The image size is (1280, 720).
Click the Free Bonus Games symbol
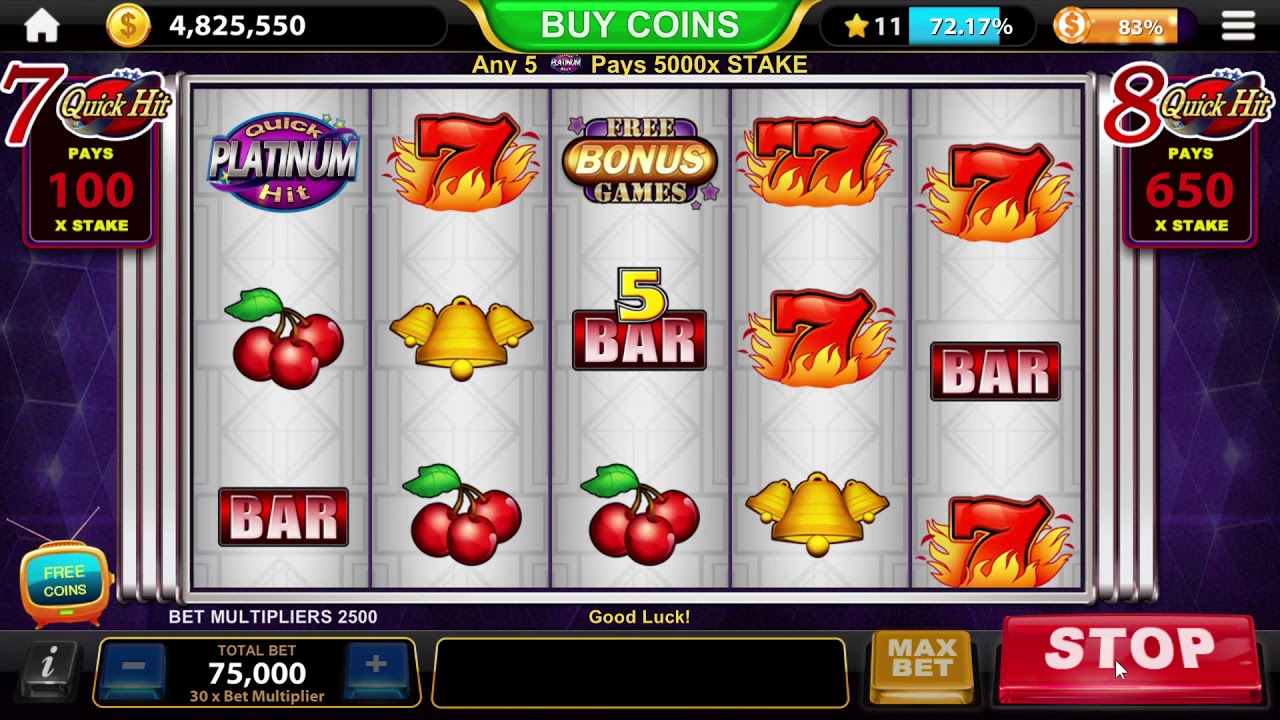640,160
